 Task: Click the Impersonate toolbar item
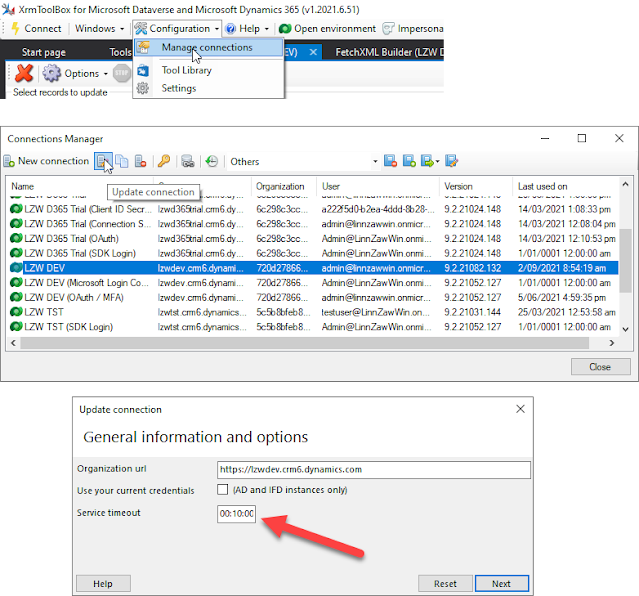tap(412, 29)
